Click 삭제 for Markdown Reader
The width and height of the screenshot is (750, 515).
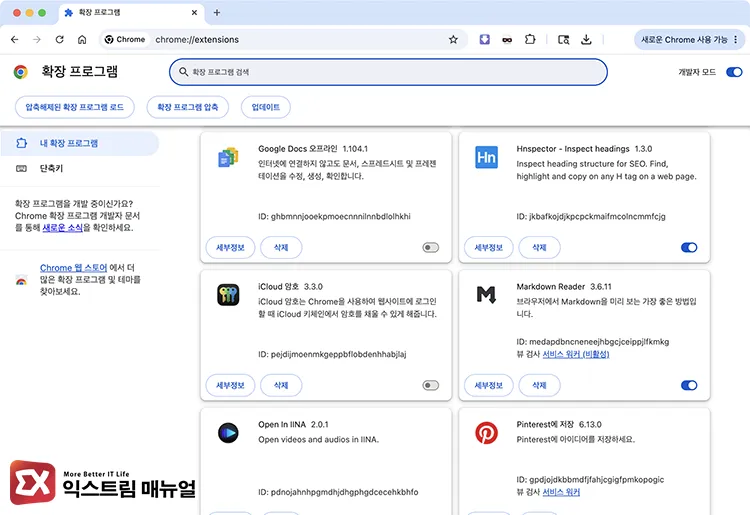(539, 385)
